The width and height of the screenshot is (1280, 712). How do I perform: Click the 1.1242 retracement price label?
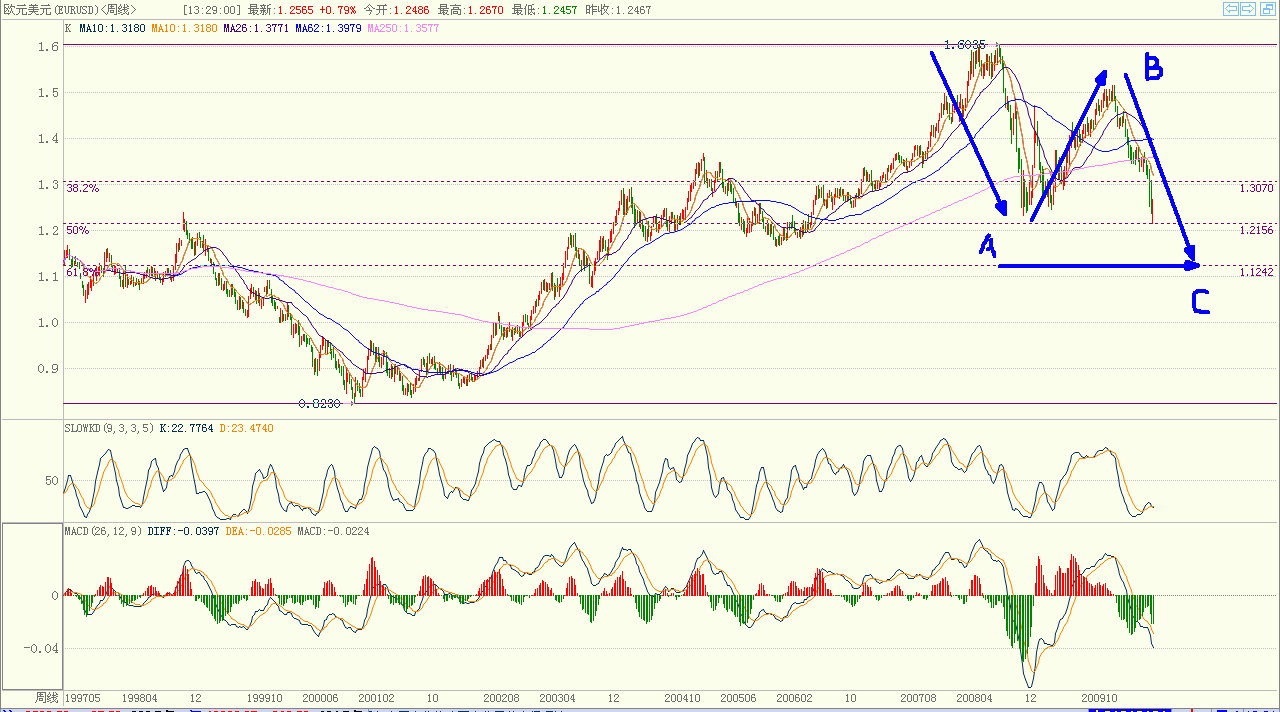(x=1255, y=272)
